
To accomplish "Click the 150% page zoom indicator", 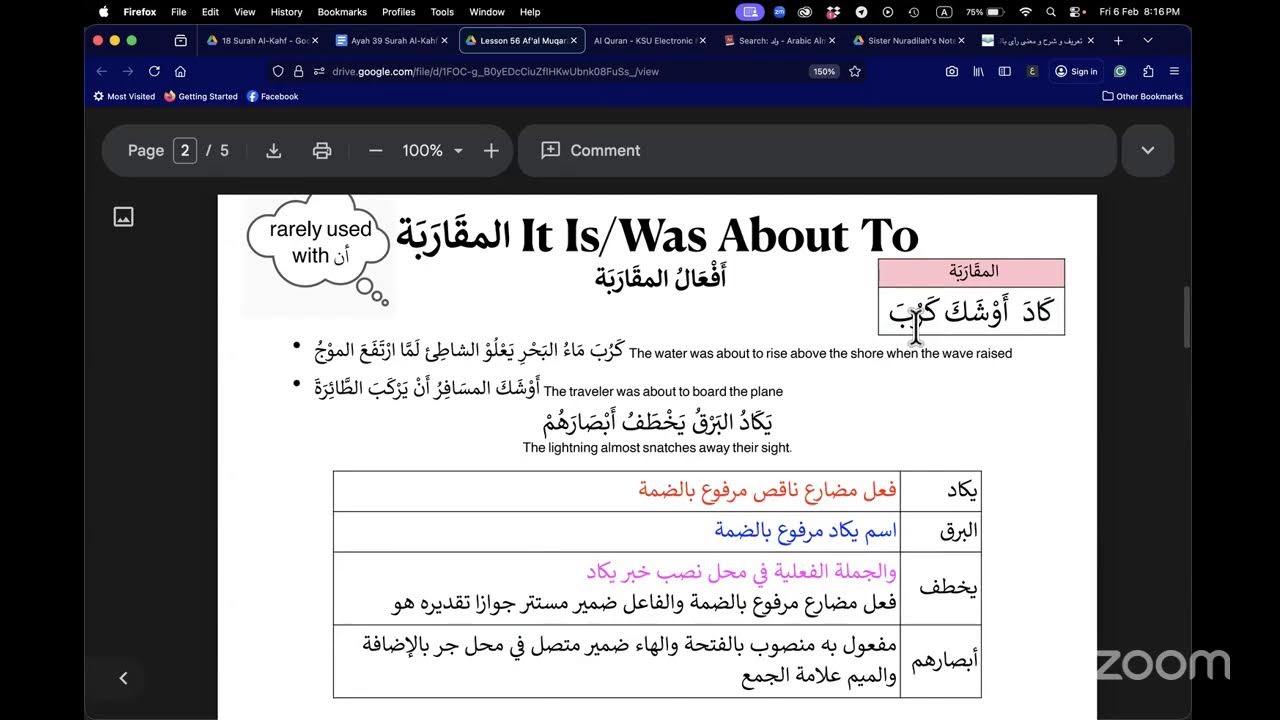I will coord(824,71).
